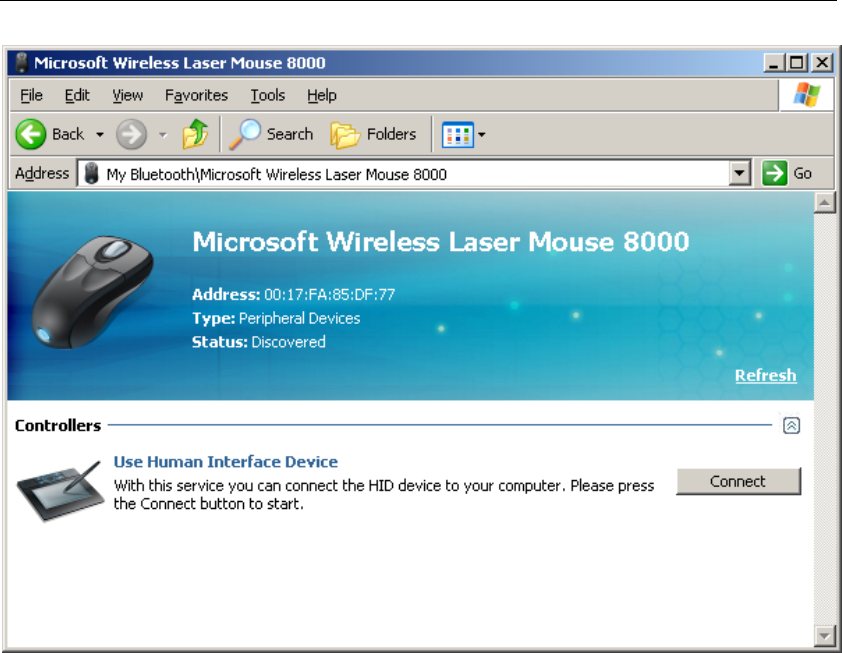Click the HID service description text
842x653 pixels.
click(383, 495)
